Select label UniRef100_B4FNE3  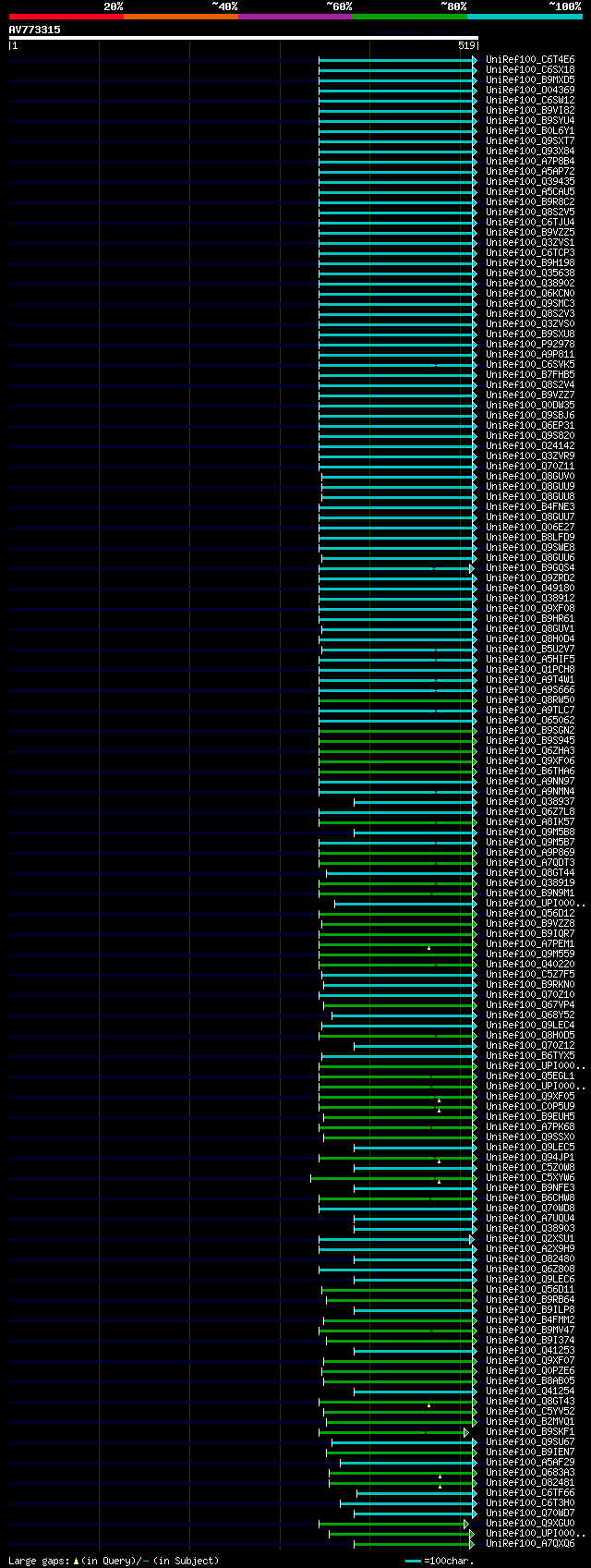(x=530, y=506)
